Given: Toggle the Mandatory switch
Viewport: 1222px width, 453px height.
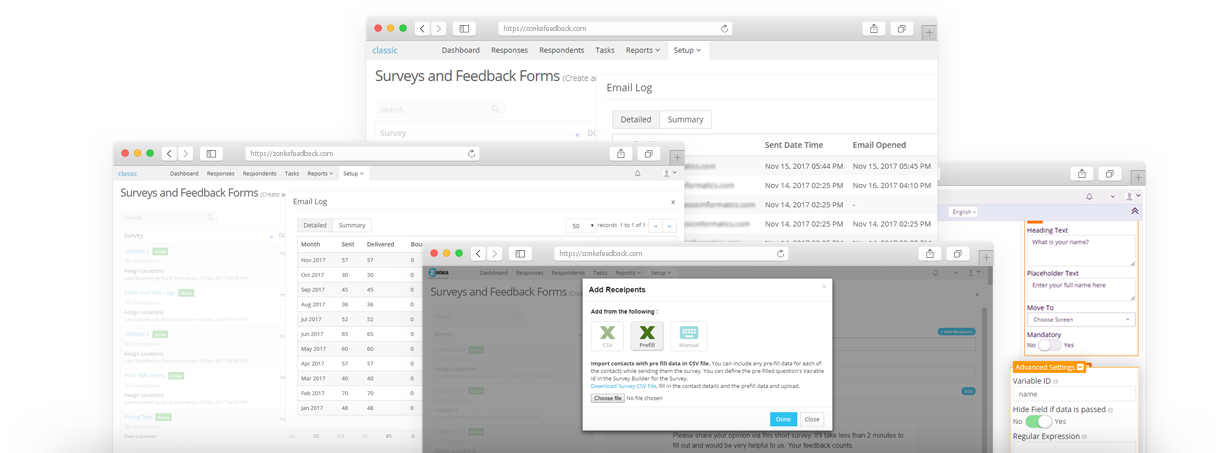Looking at the screenshot, I should (1048, 345).
